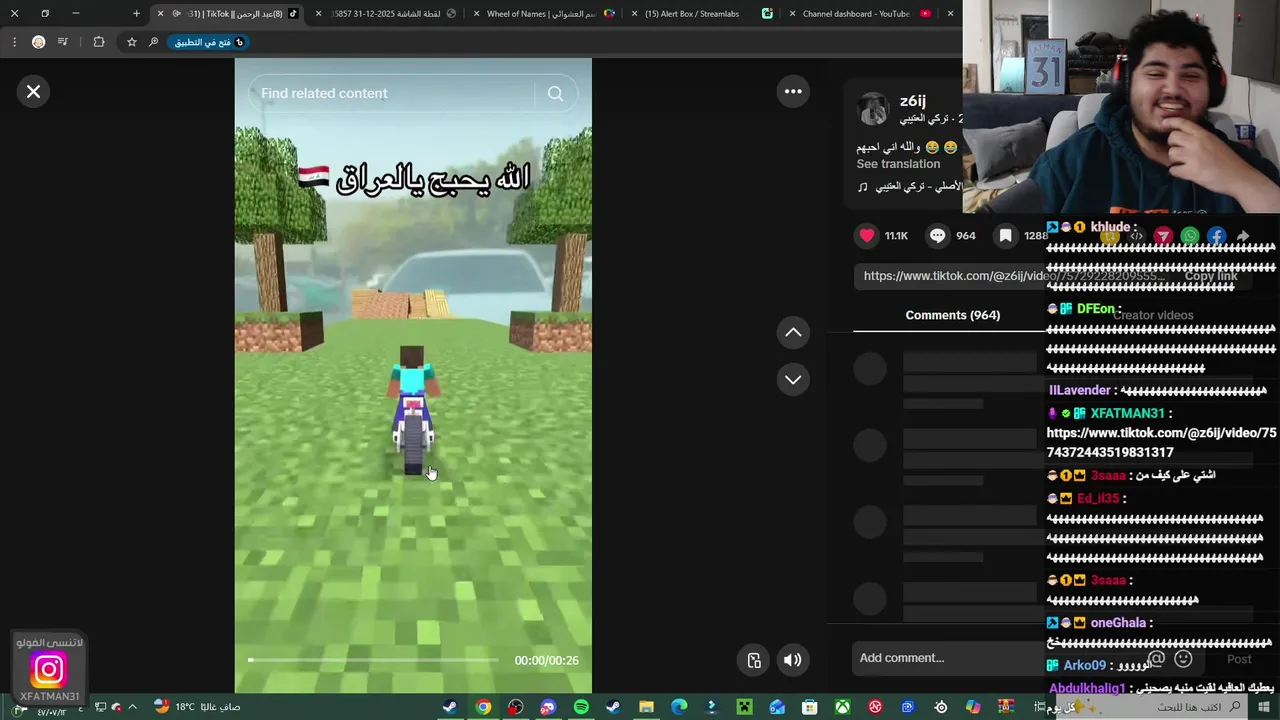Open the emoji picker in comment box
Viewport: 1280px width, 720px height.
[x=1183, y=658]
